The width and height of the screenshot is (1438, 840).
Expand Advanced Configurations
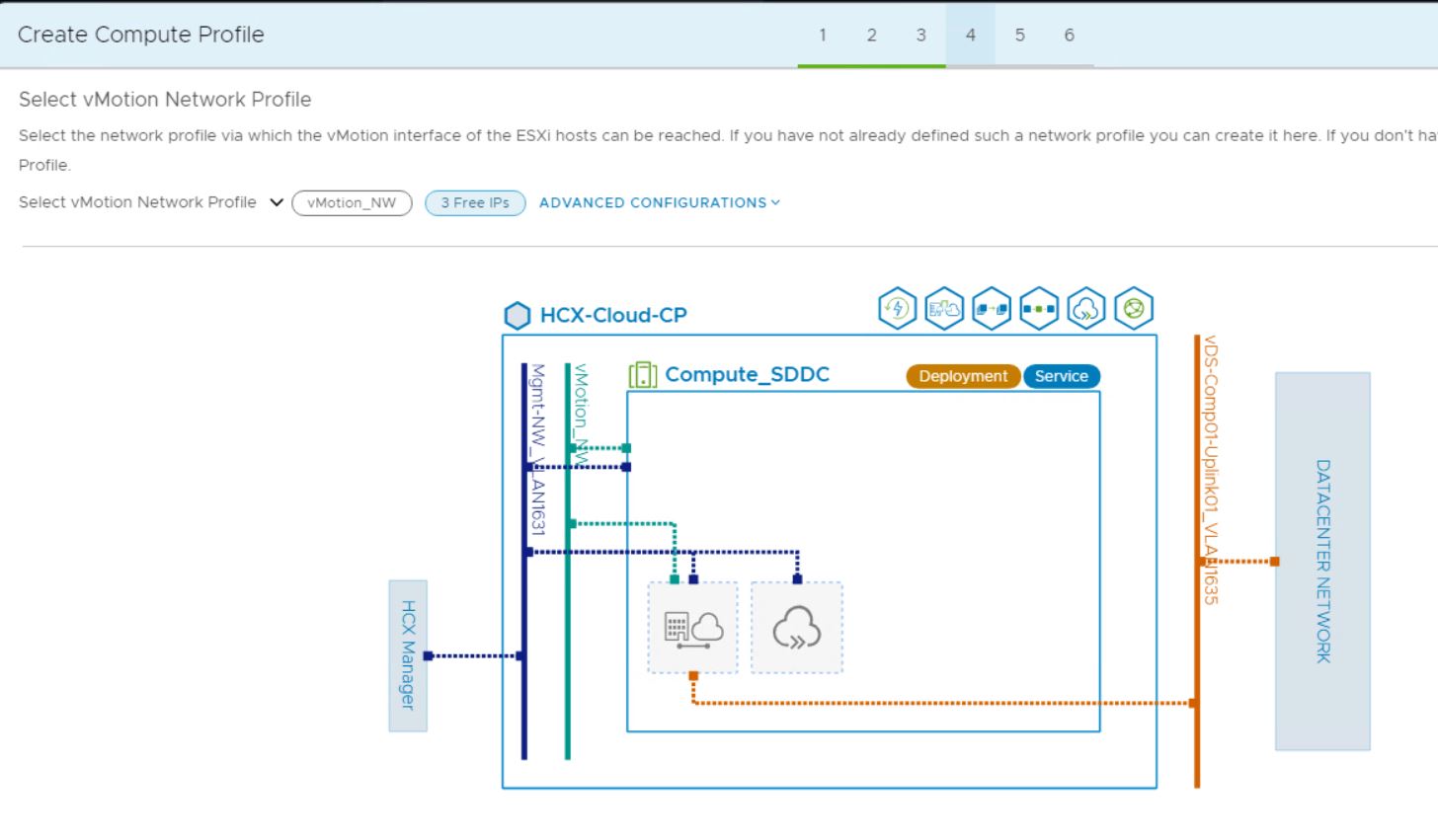coord(659,202)
